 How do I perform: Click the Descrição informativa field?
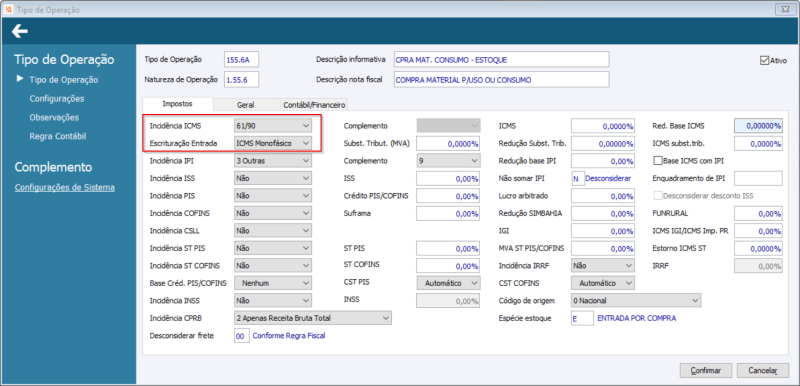click(502, 59)
